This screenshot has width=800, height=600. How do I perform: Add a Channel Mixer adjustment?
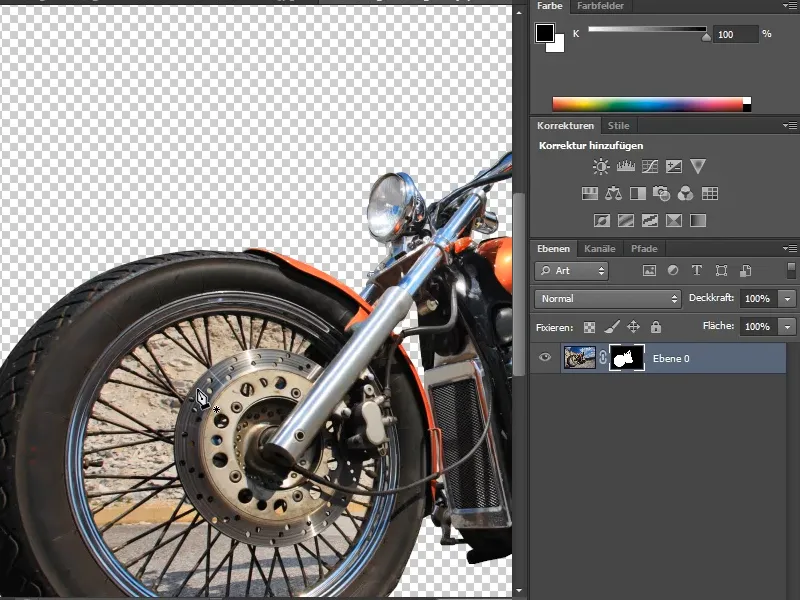click(685, 193)
